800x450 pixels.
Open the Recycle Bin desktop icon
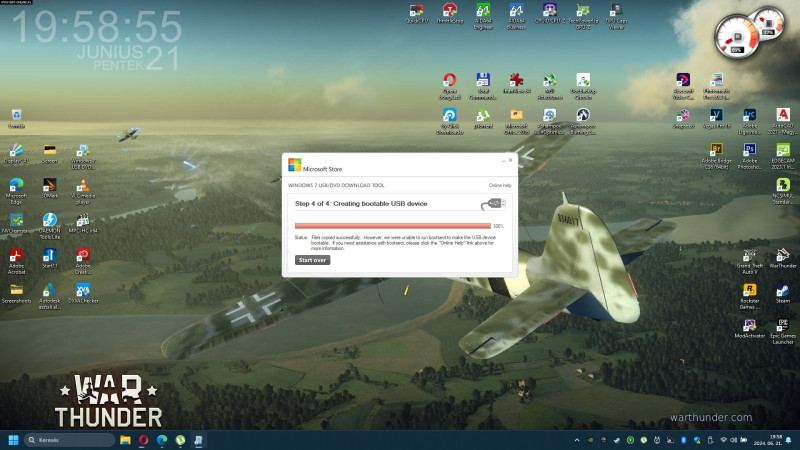16,118
